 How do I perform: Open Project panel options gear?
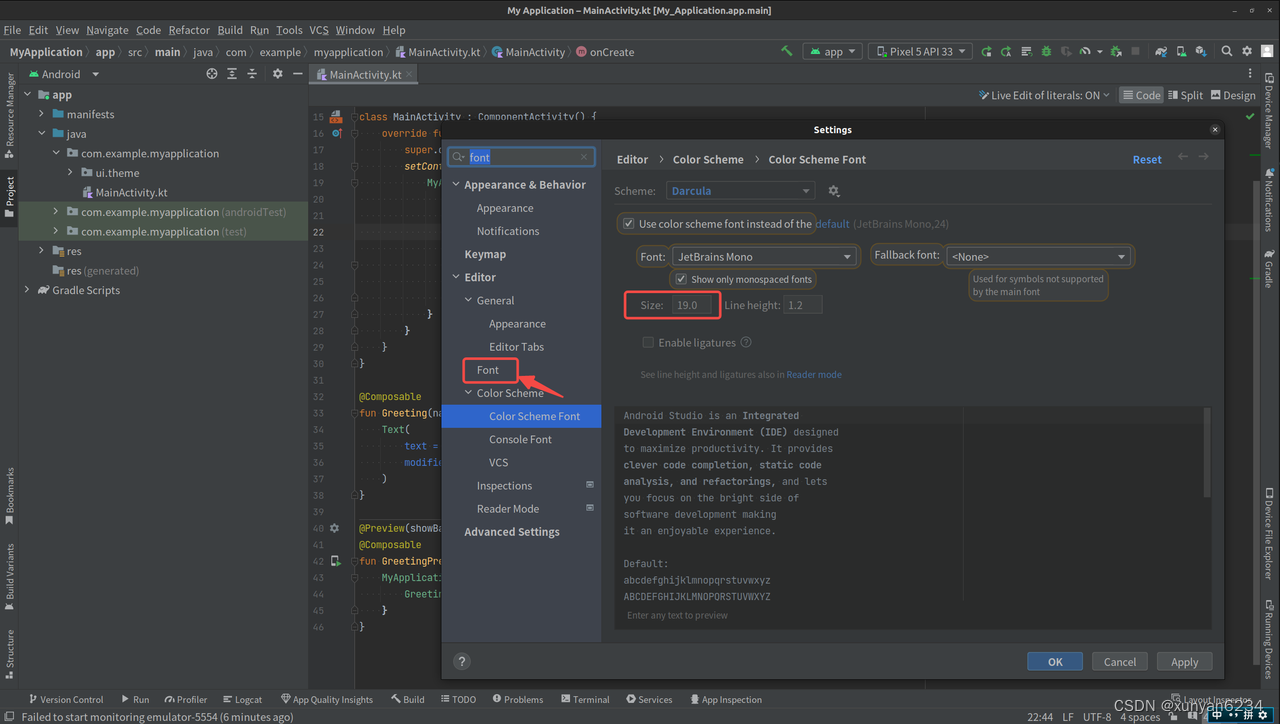coord(278,74)
